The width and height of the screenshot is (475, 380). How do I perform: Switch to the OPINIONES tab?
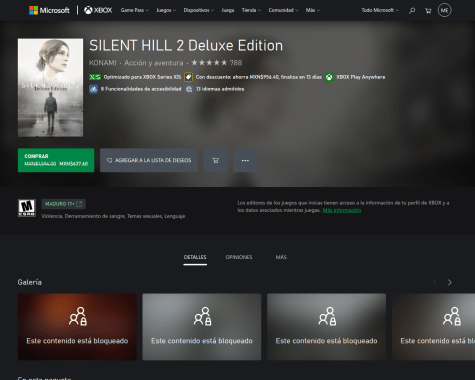(239, 257)
